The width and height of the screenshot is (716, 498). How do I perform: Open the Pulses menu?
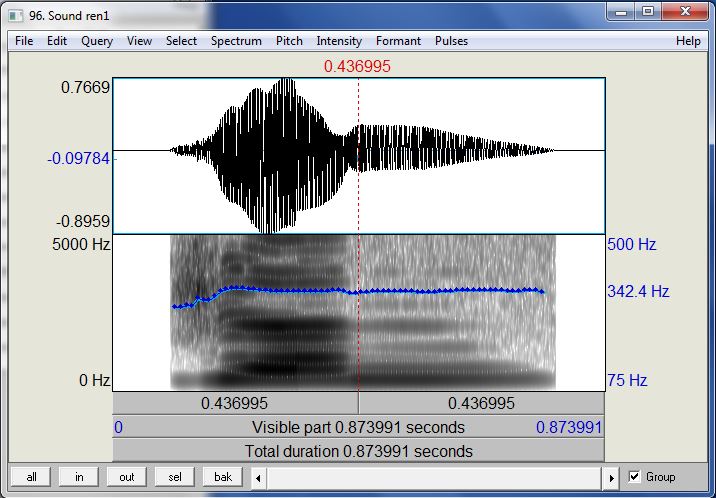click(x=451, y=41)
